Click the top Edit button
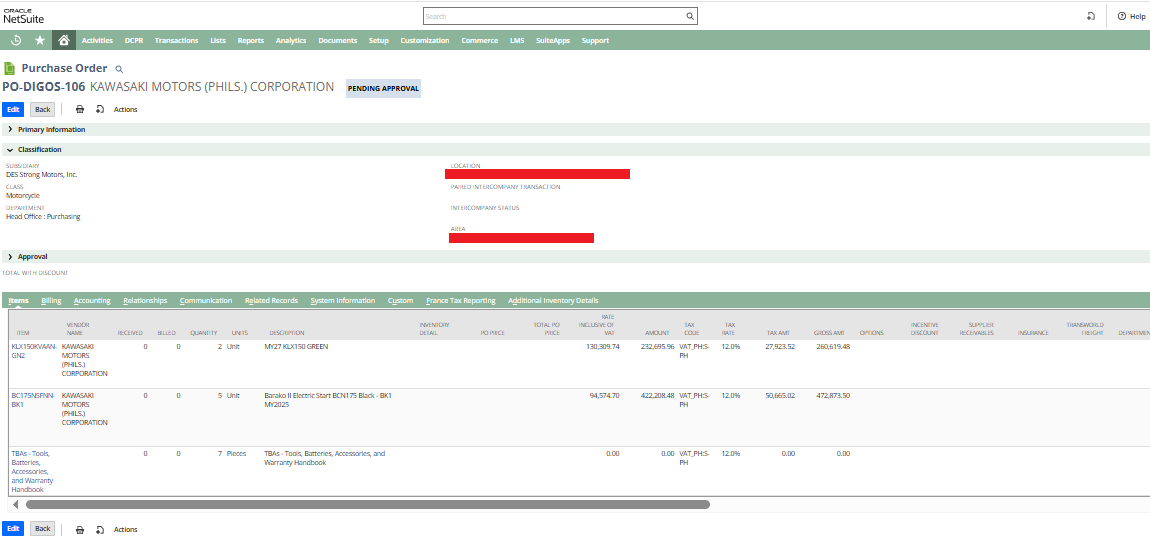Screen dimensions: 1150x540 13,109
